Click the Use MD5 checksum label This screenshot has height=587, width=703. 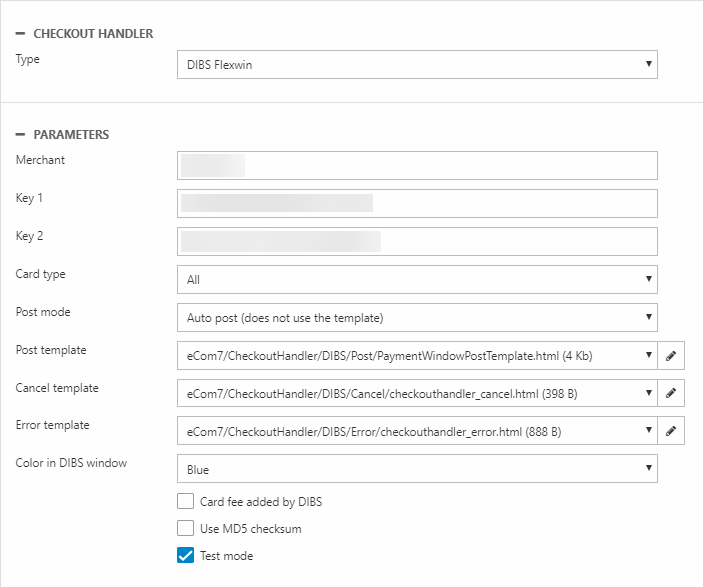(251, 529)
